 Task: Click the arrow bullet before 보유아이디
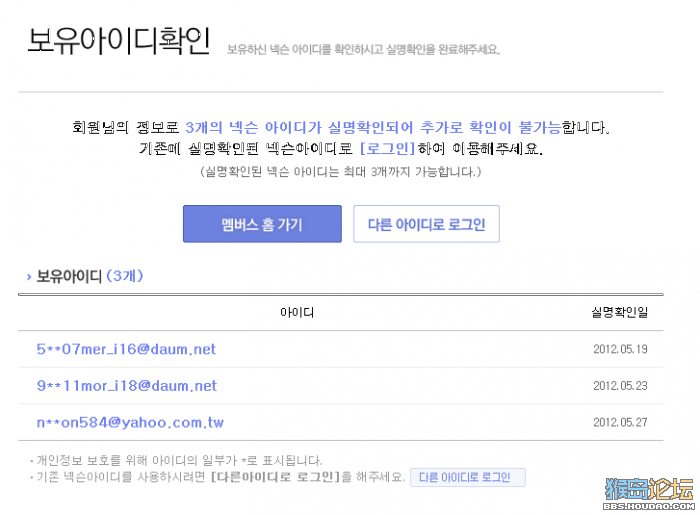pos(29,277)
